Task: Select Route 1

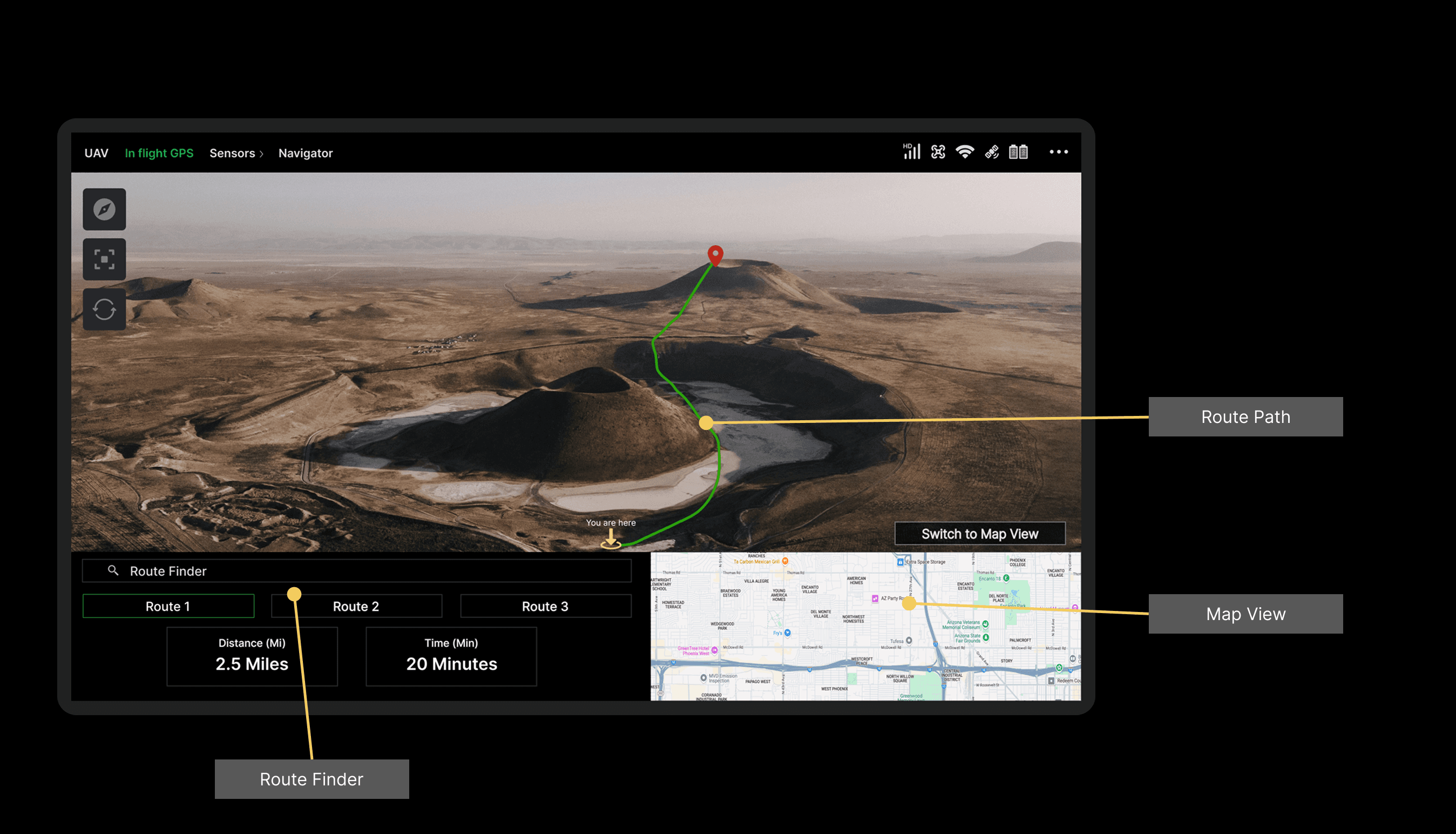Action: (168, 606)
